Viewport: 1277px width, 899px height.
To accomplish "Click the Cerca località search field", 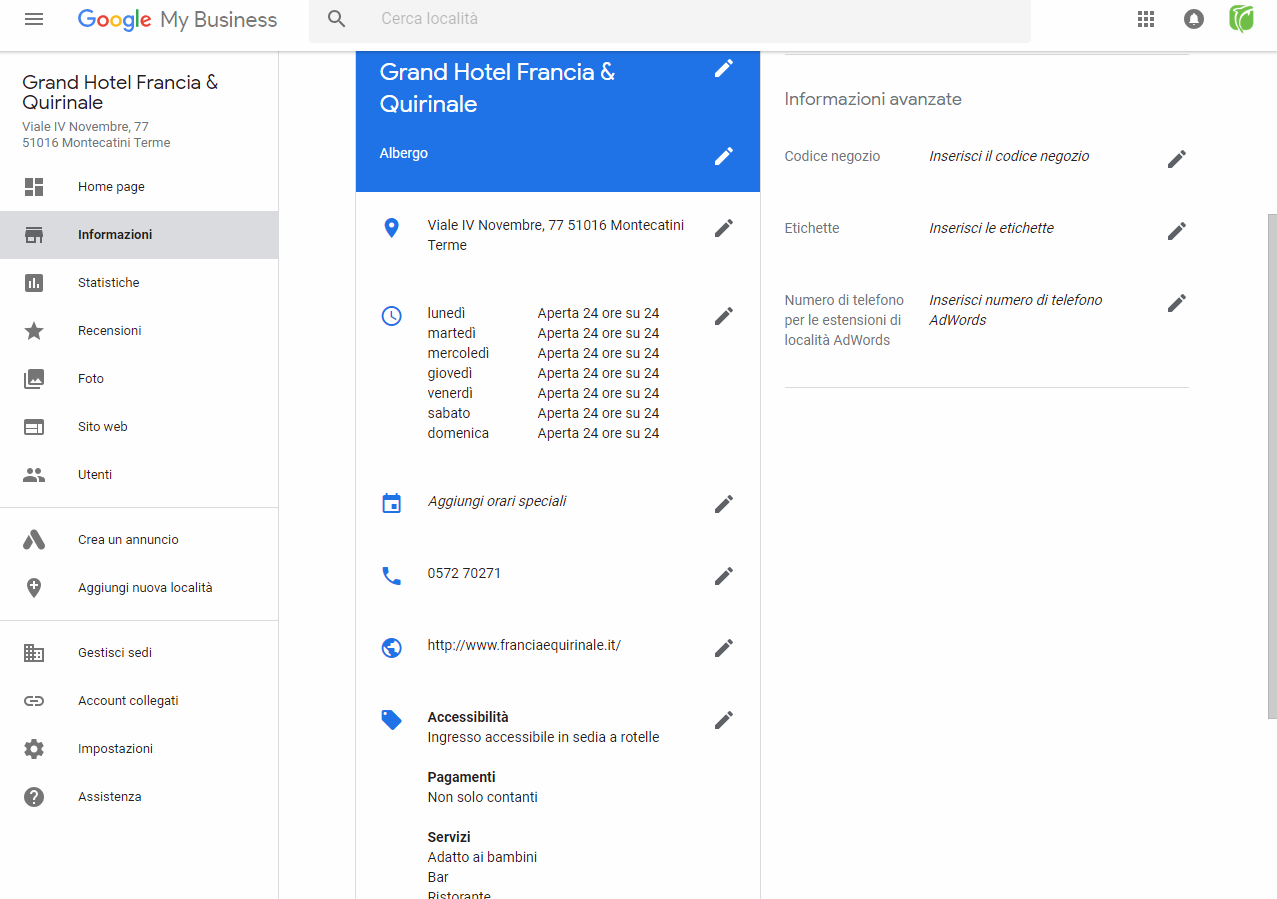I will 669,19.
